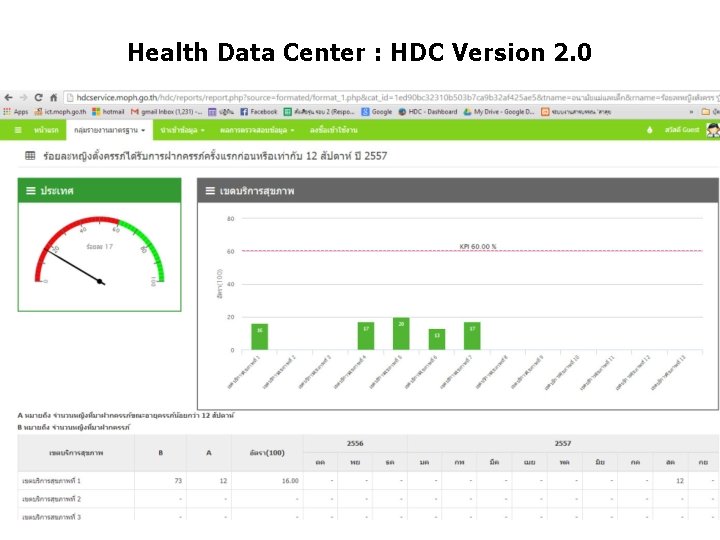Click the bar for health region 1
The image size is (720, 540).
[x=259, y=337]
